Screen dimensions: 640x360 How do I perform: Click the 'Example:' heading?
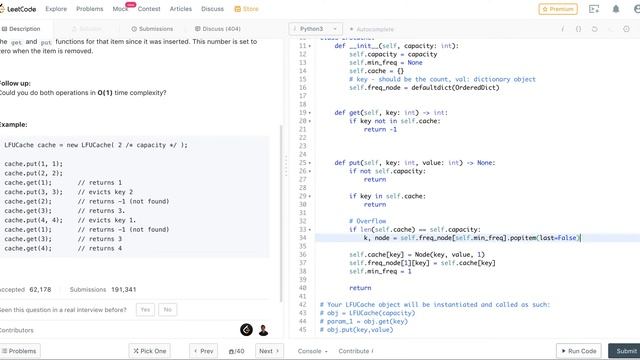coord(13,125)
